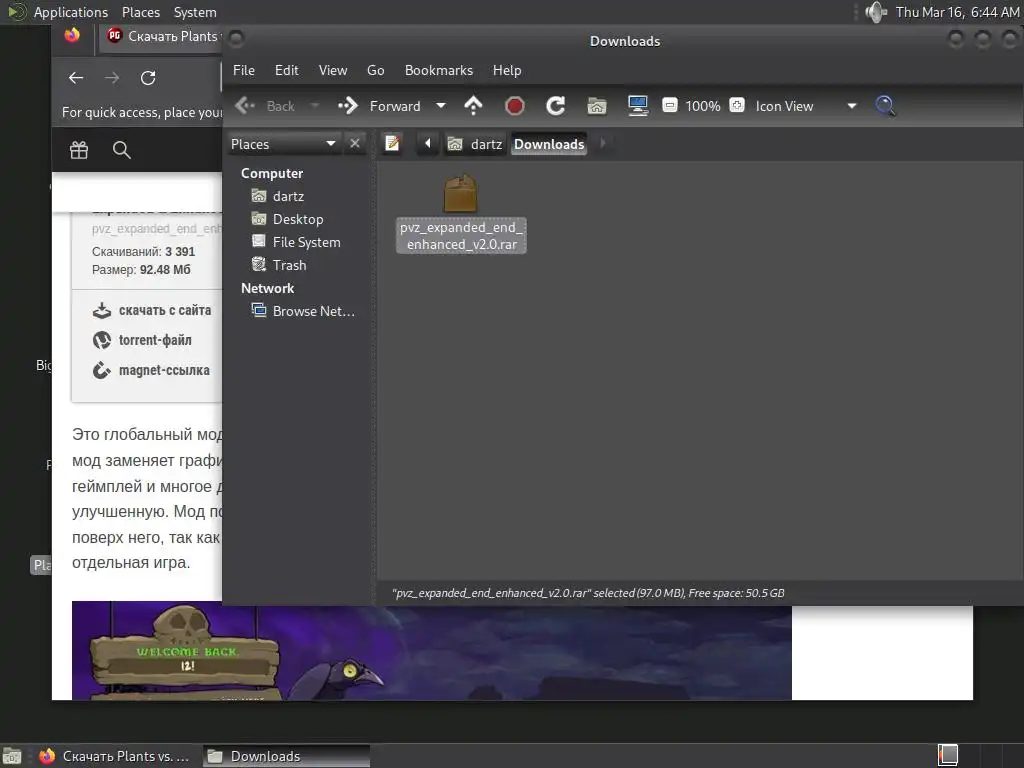This screenshot has width=1024, height=768.
Task: Go up to the parent folder
Action: pos(473,106)
